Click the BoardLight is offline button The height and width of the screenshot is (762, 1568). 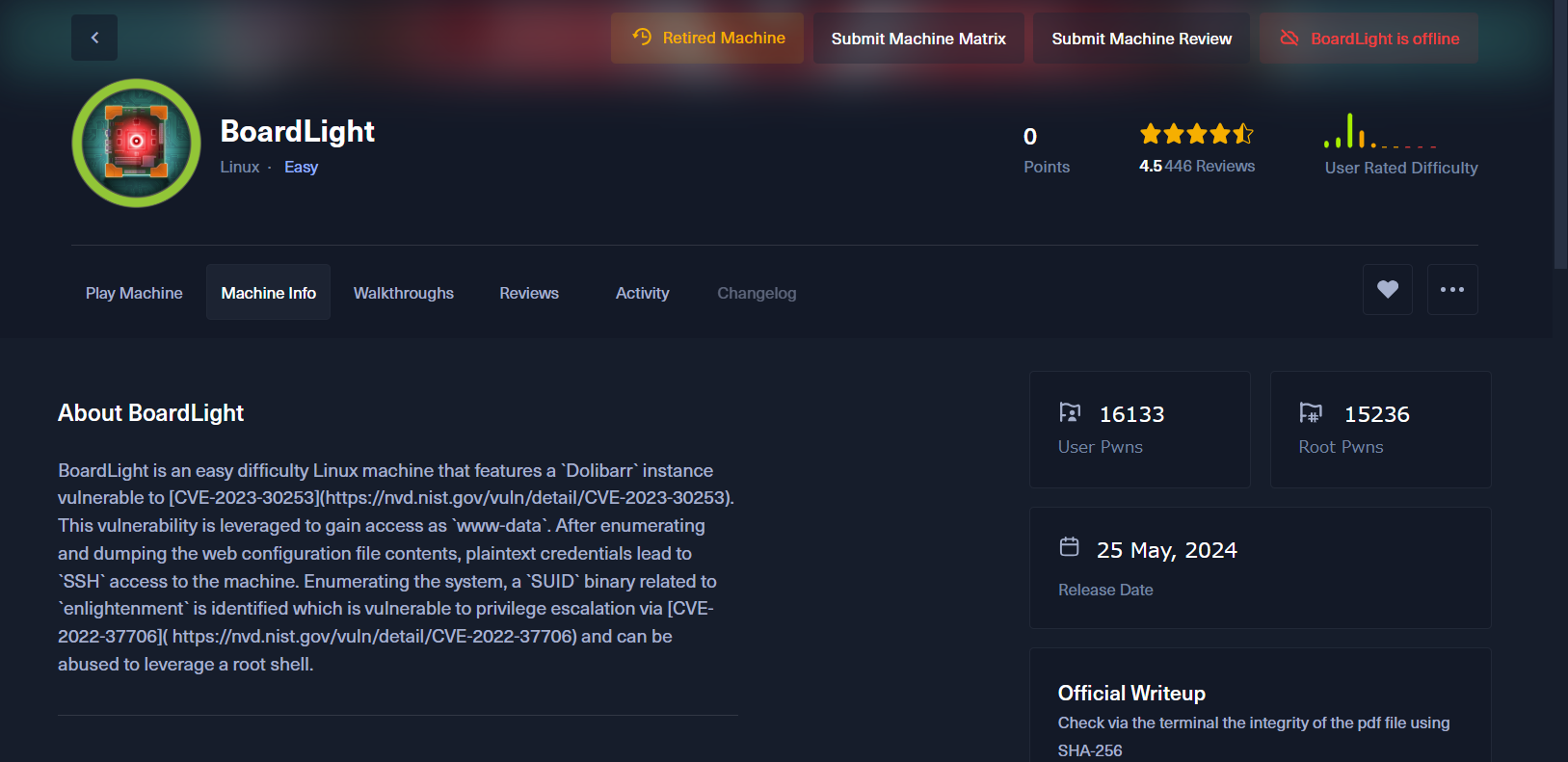1369,39
